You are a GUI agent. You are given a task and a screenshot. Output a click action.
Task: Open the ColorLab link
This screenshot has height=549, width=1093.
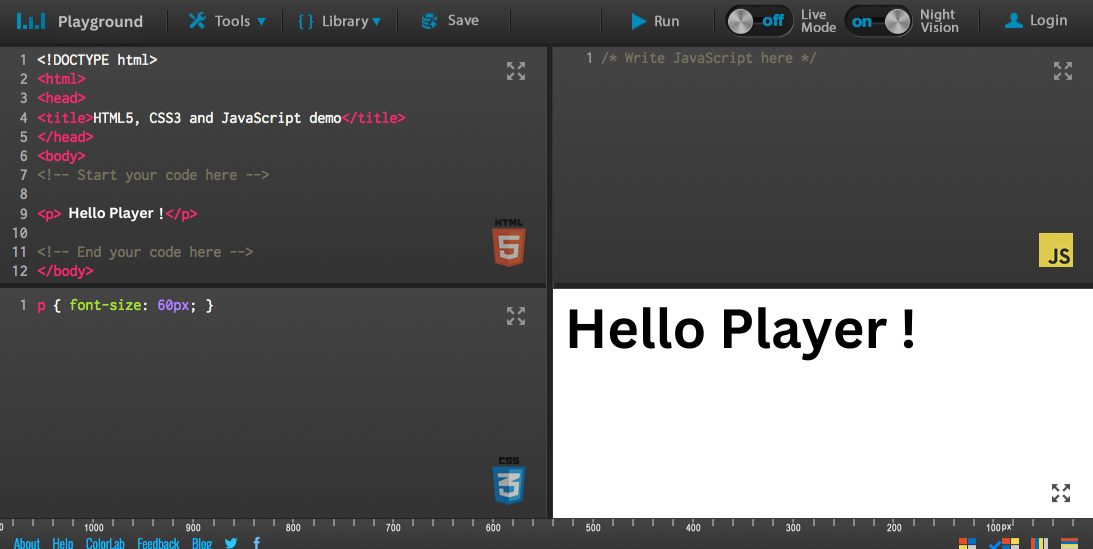(x=105, y=543)
